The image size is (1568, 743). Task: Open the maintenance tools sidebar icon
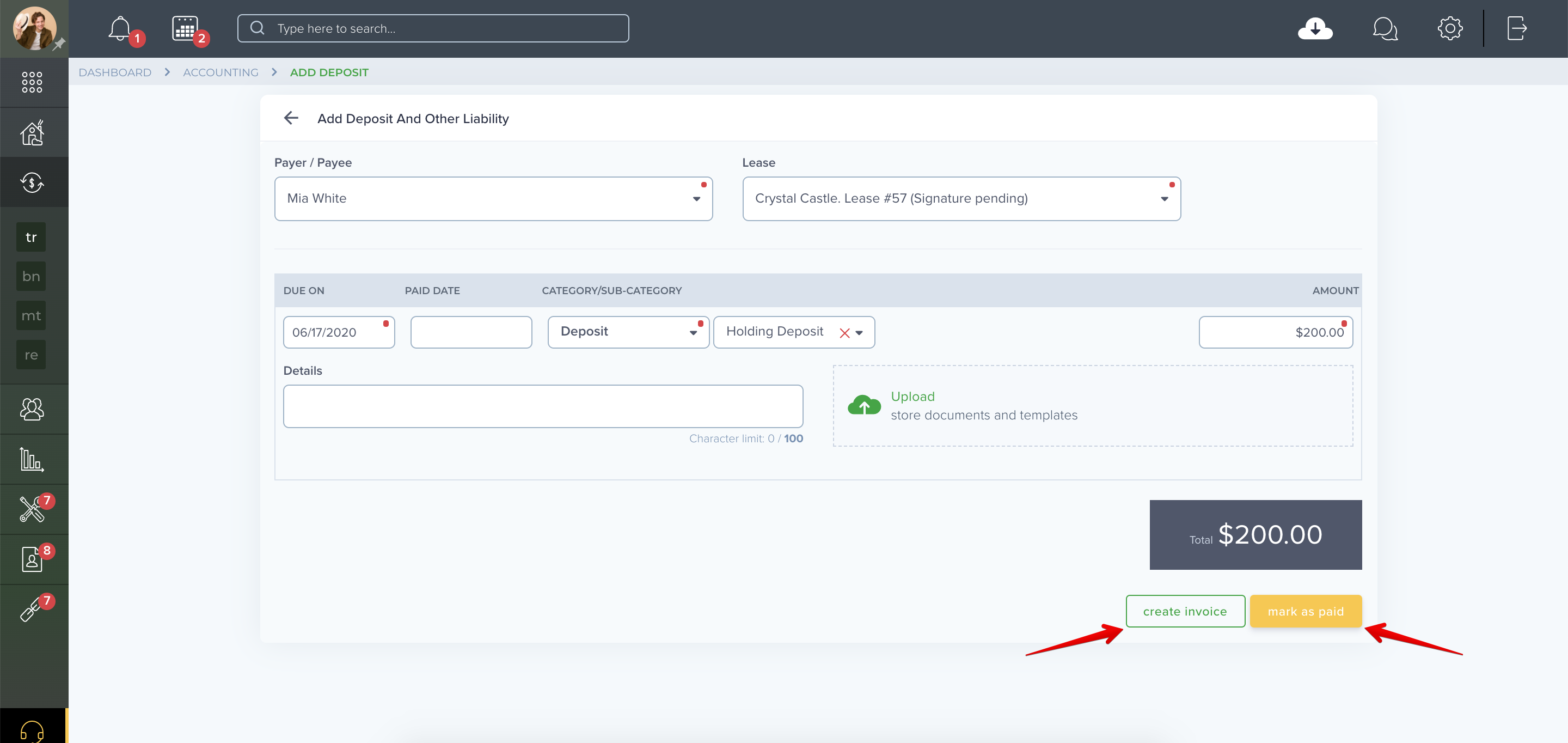32,509
